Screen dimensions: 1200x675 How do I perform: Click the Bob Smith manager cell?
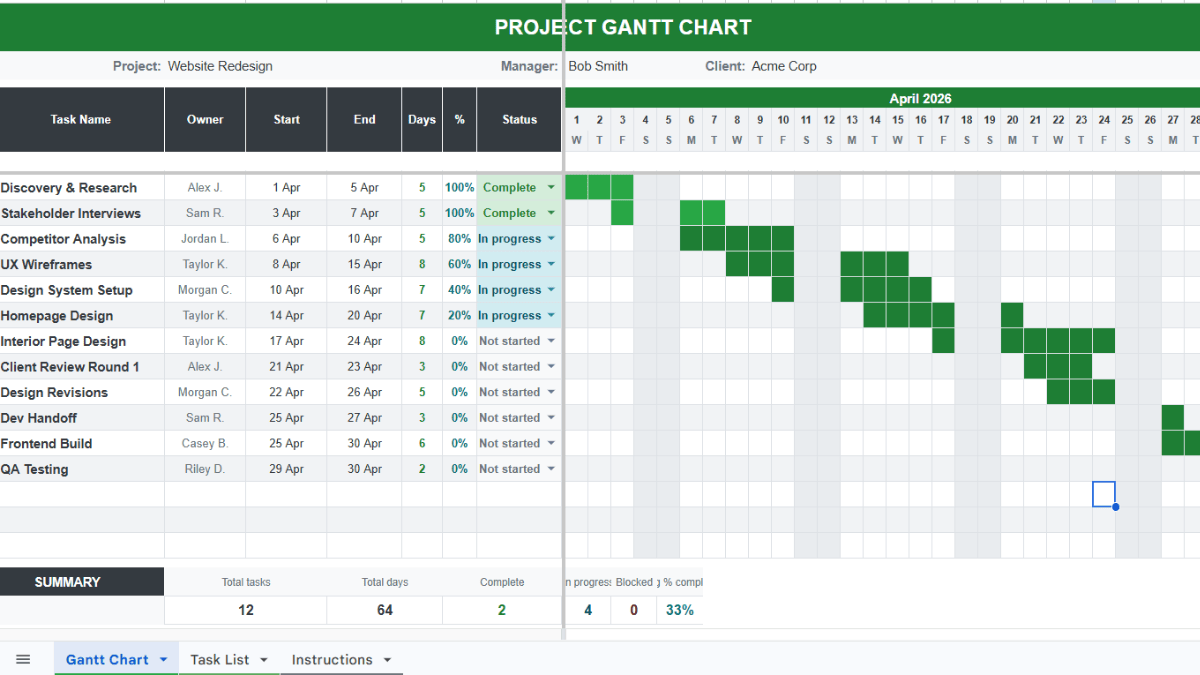(597, 66)
